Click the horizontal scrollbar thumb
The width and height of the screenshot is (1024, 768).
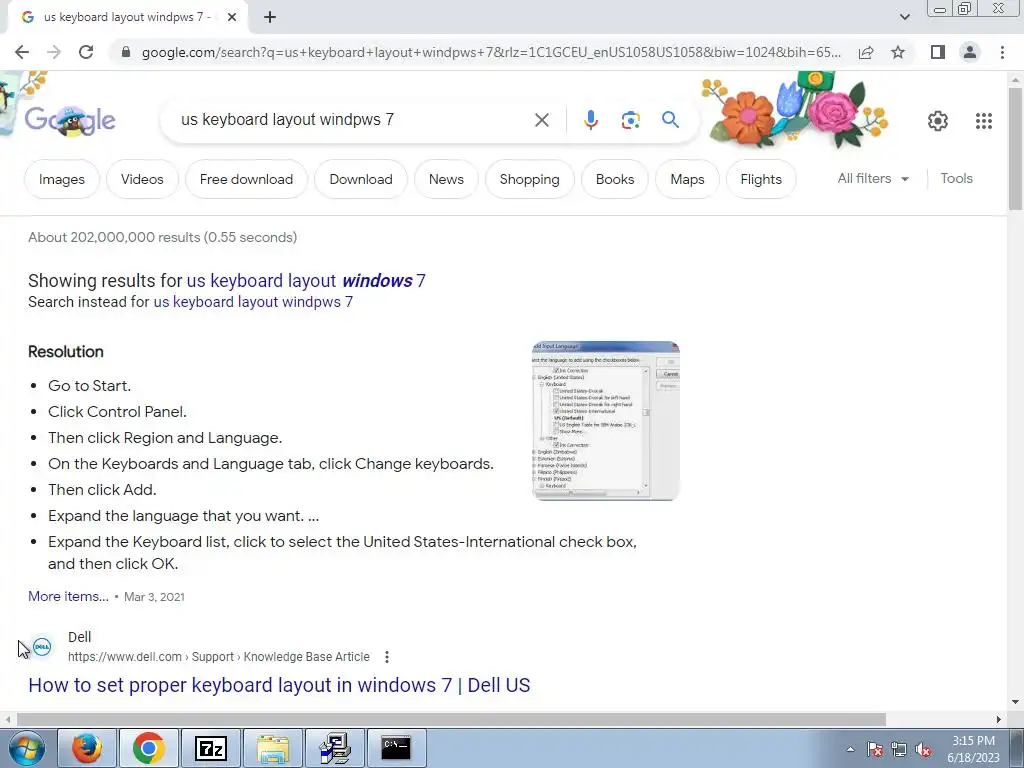pyautogui.click(x=451, y=720)
